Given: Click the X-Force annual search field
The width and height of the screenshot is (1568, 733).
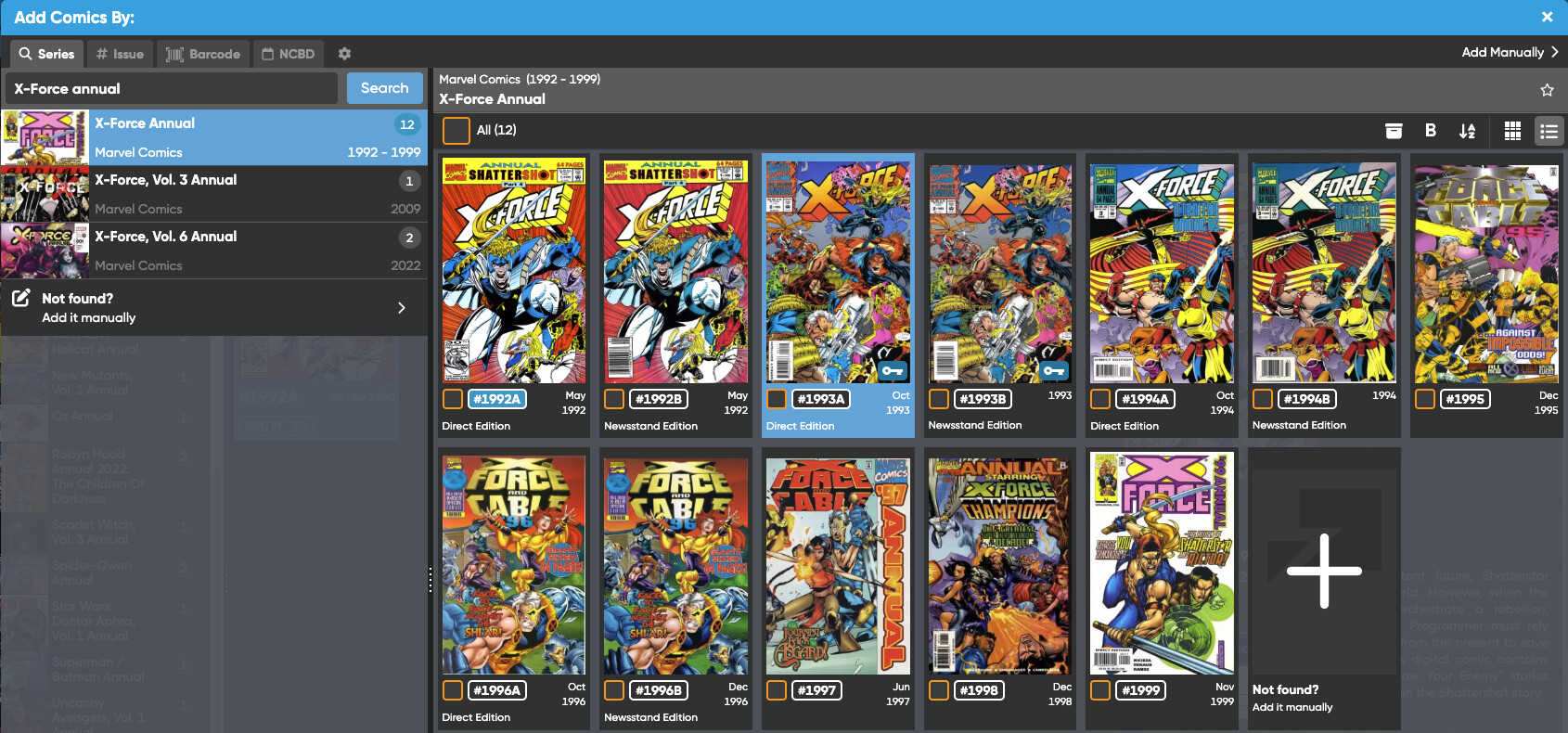Looking at the screenshot, I should click(172, 89).
